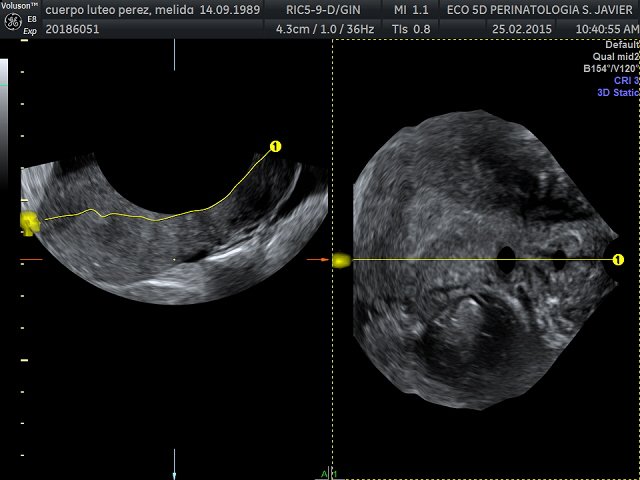The width and height of the screenshot is (640, 480).
Task: Click the green 'A' plane label at bottom
Action: tap(324, 474)
